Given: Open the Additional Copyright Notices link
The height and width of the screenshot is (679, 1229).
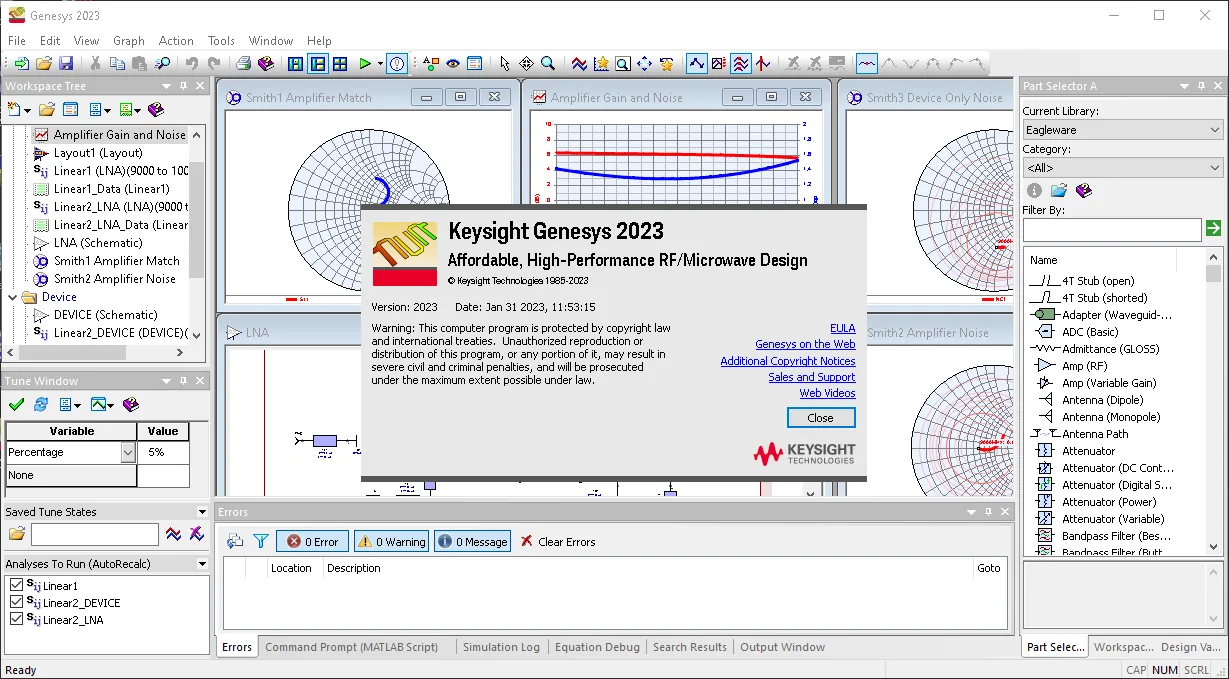Looking at the screenshot, I should [788, 361].
